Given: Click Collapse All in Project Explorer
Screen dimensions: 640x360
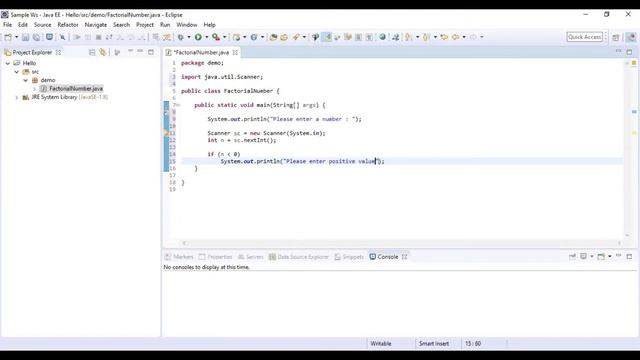Looking at the screenshot, I should click(92, 52).
